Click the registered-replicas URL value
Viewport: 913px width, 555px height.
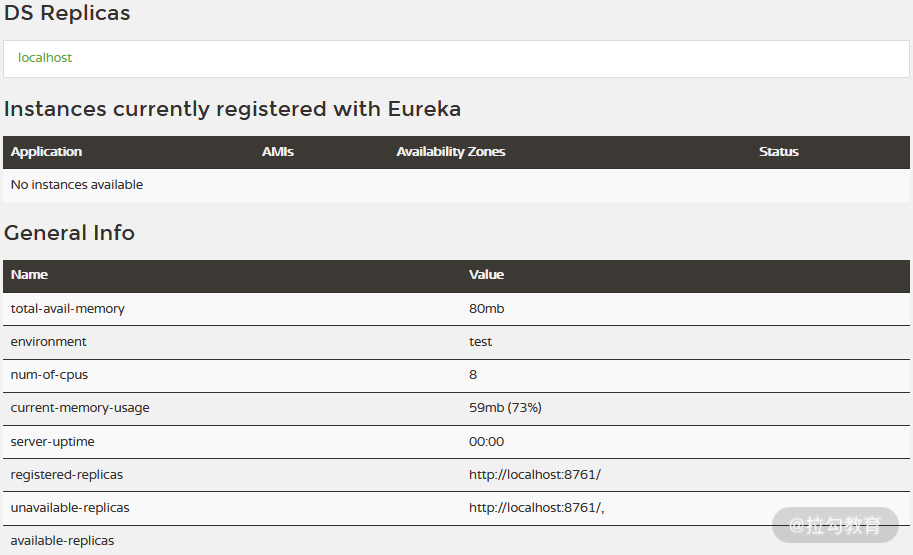click(x=534, y=475)
